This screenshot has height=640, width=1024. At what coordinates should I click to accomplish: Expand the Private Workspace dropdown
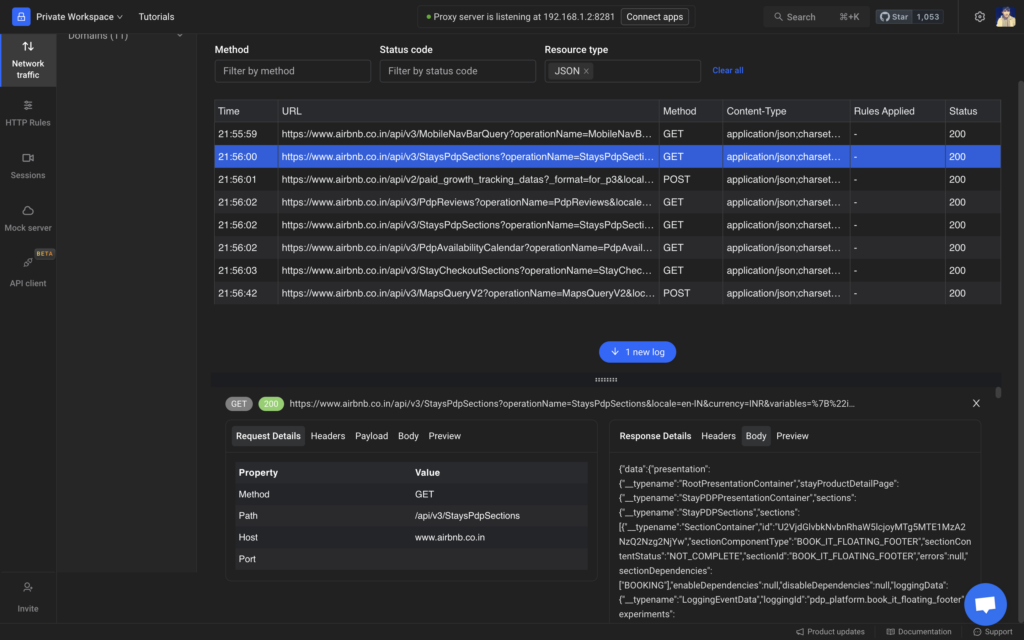(78, 16)
